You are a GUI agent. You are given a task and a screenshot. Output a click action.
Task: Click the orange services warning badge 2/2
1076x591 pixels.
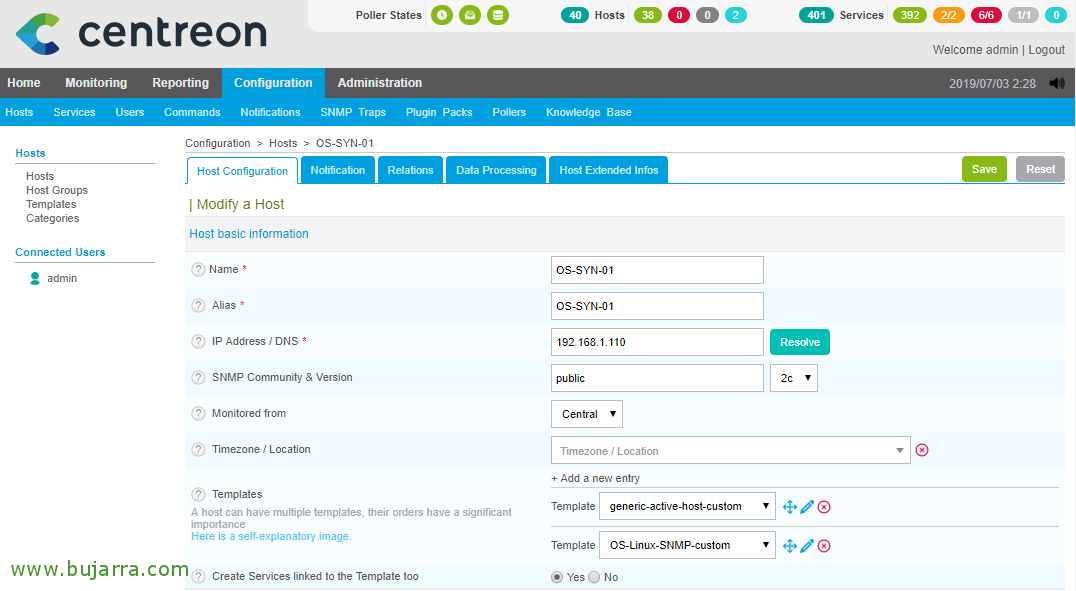click(948, 15)
